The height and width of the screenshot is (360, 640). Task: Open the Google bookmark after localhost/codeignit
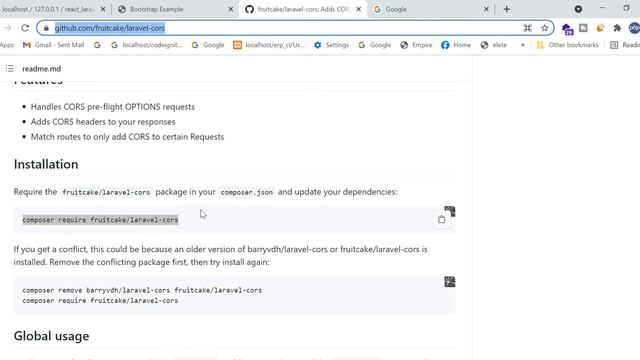208,45
